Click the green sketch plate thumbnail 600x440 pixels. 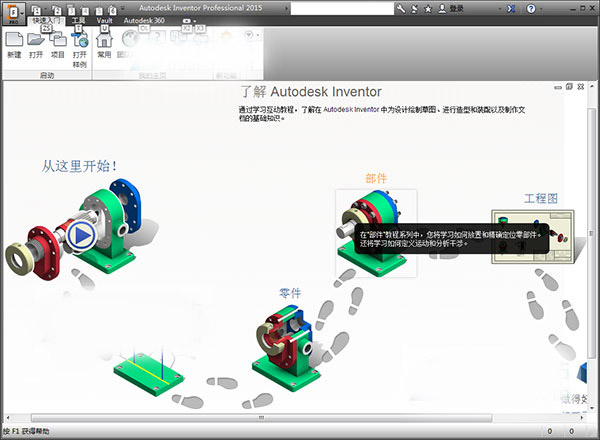pos(148,374)
